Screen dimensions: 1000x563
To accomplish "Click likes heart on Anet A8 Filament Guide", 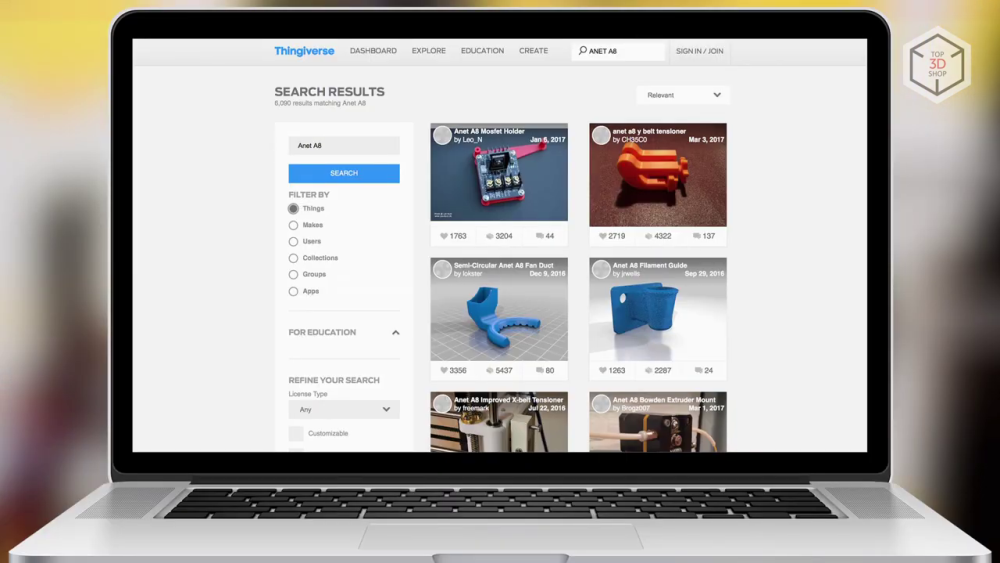I will [x=603, y=370].
